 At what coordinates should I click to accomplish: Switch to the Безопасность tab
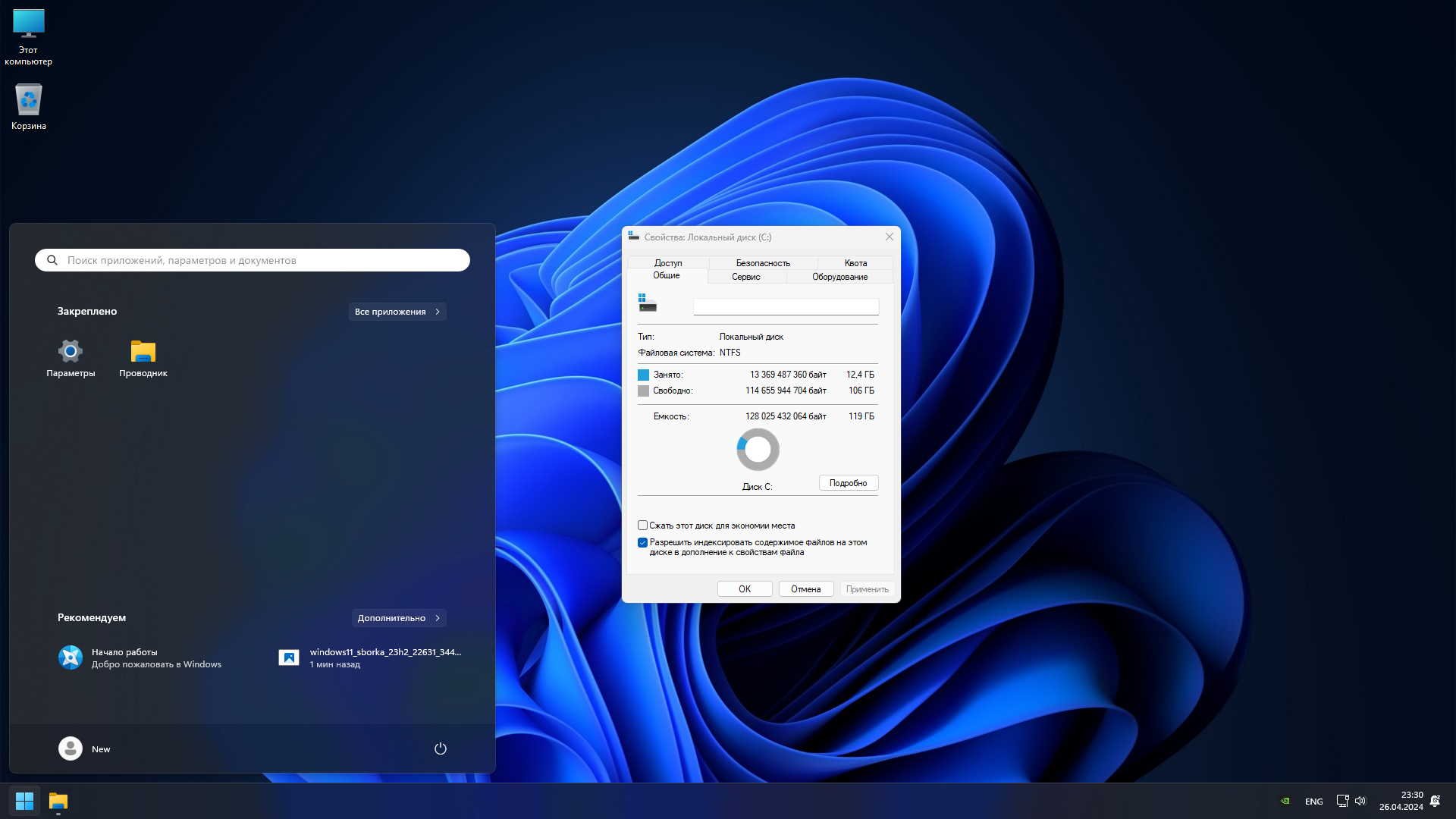click(x=762, y=263)
